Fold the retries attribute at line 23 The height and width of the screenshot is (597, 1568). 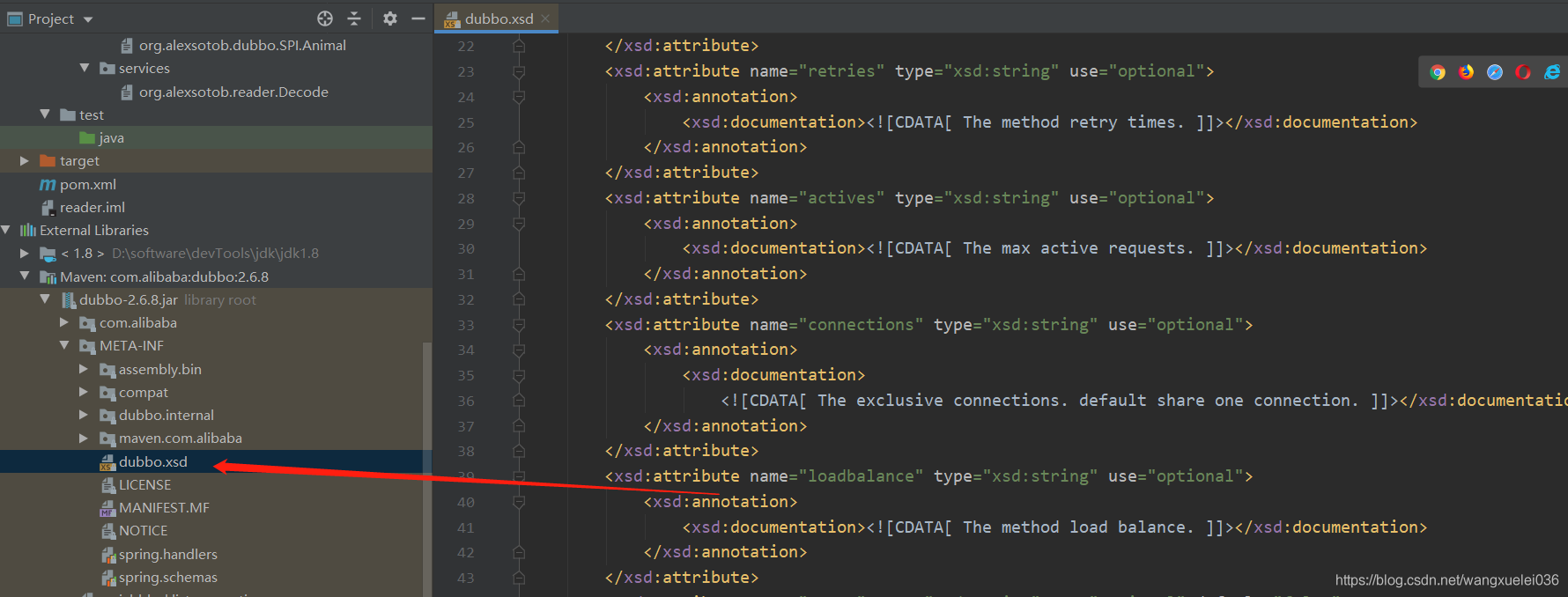tap(519, 71)
